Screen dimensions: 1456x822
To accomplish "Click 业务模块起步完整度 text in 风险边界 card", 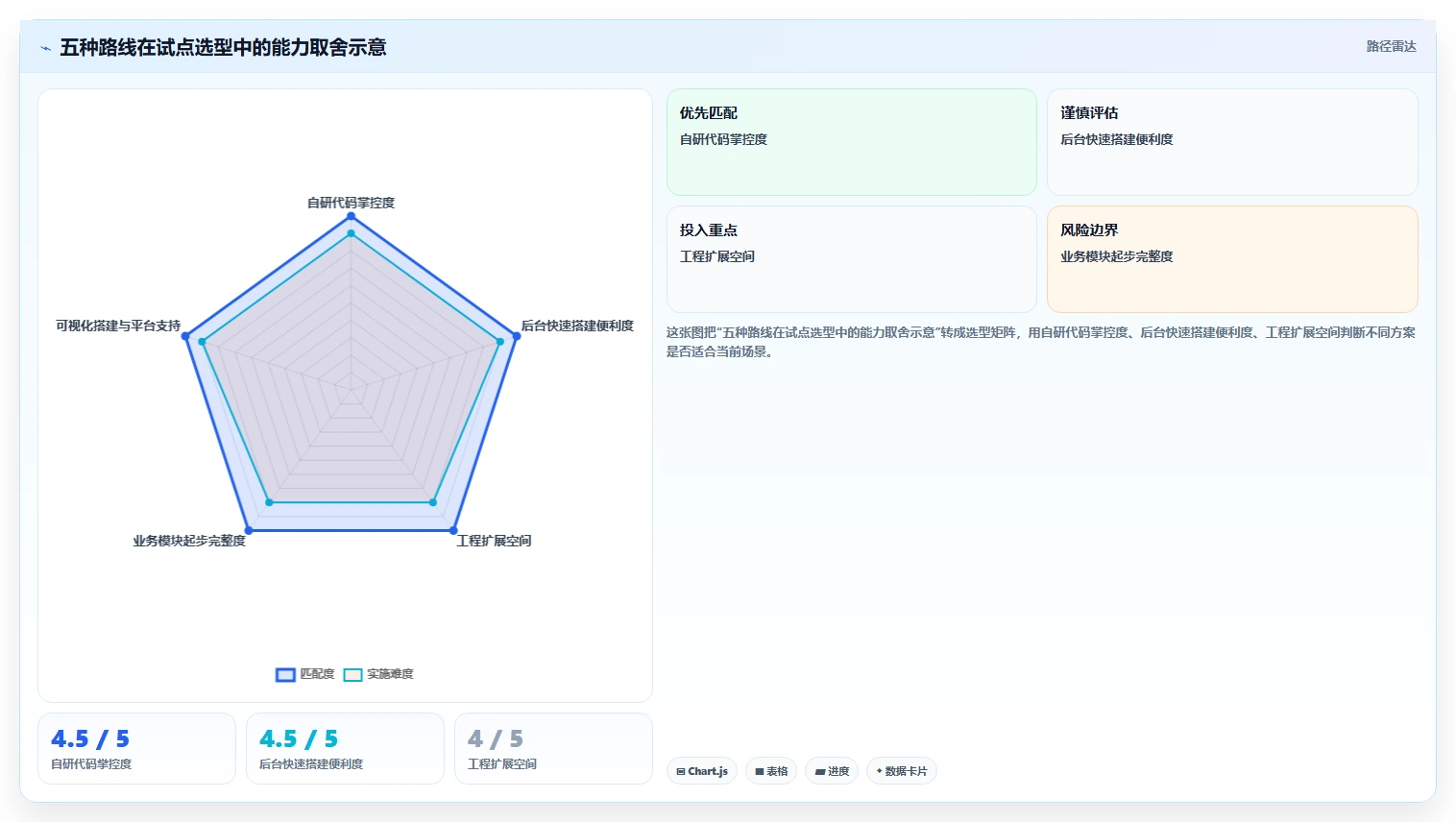I will click(x=1117, y=256).
